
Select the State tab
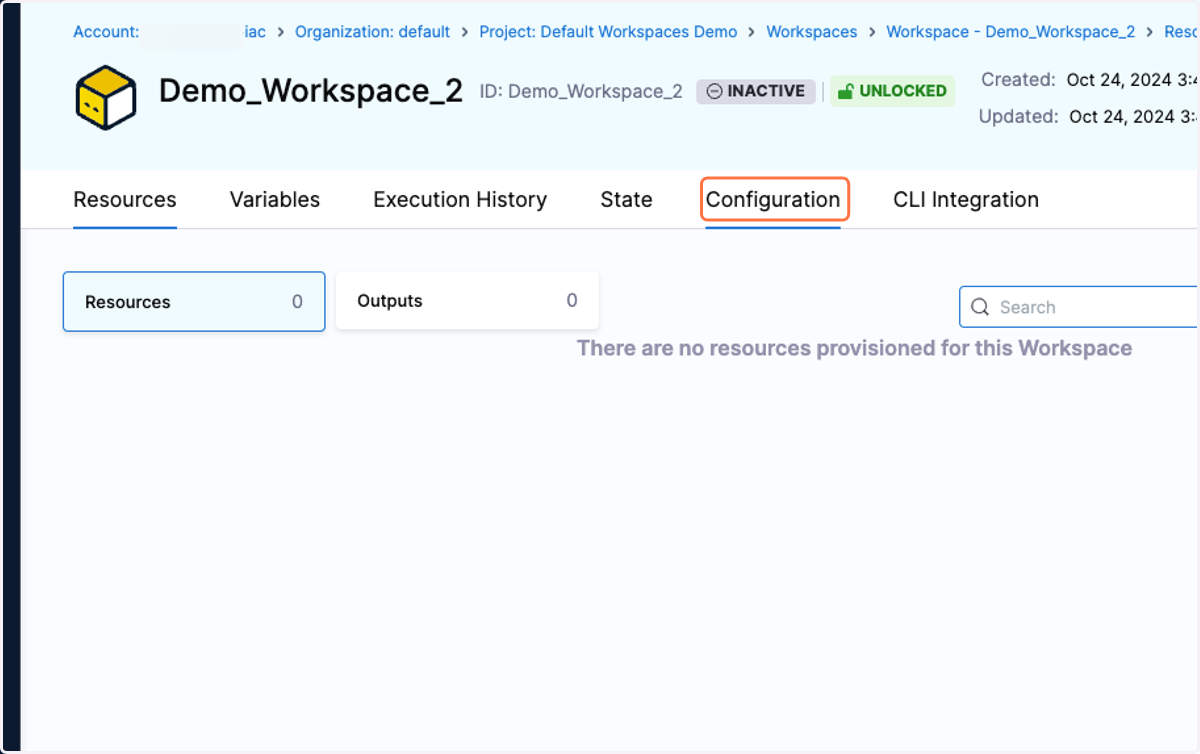point(626,199)
